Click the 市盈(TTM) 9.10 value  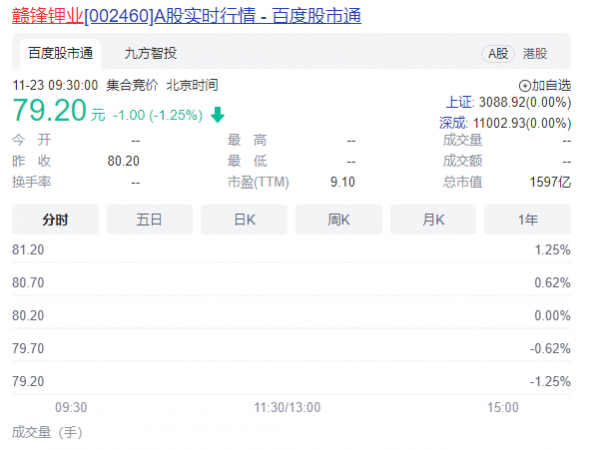(x=342, y=182)
